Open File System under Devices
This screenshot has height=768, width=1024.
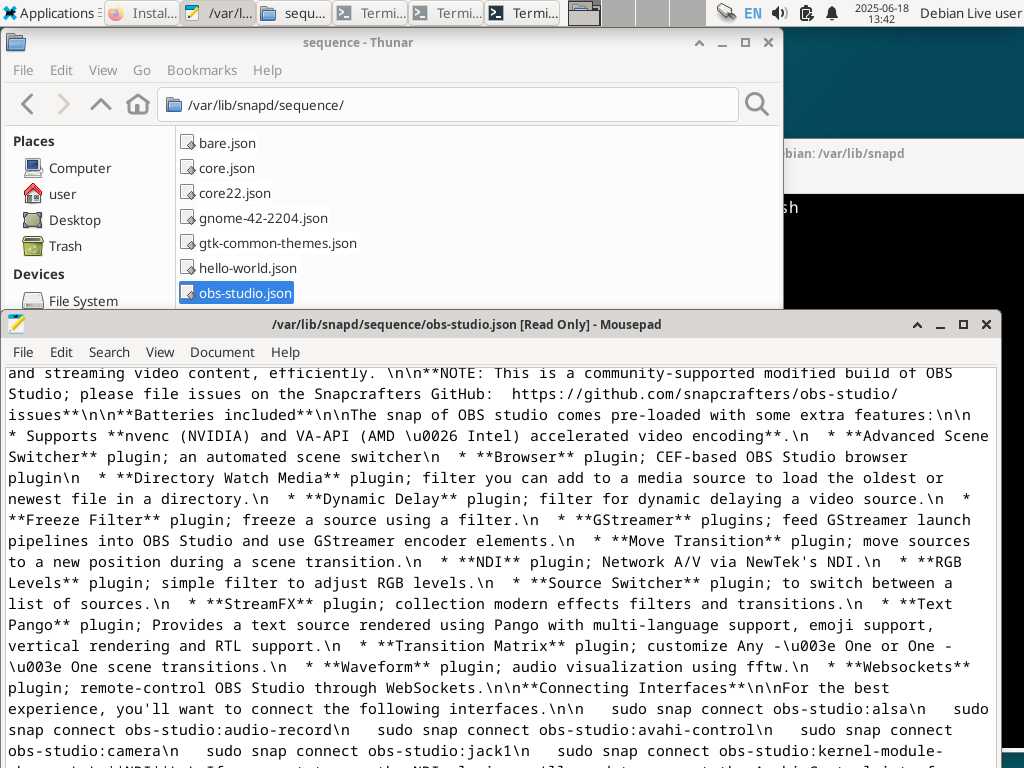[x=71, y=300]
